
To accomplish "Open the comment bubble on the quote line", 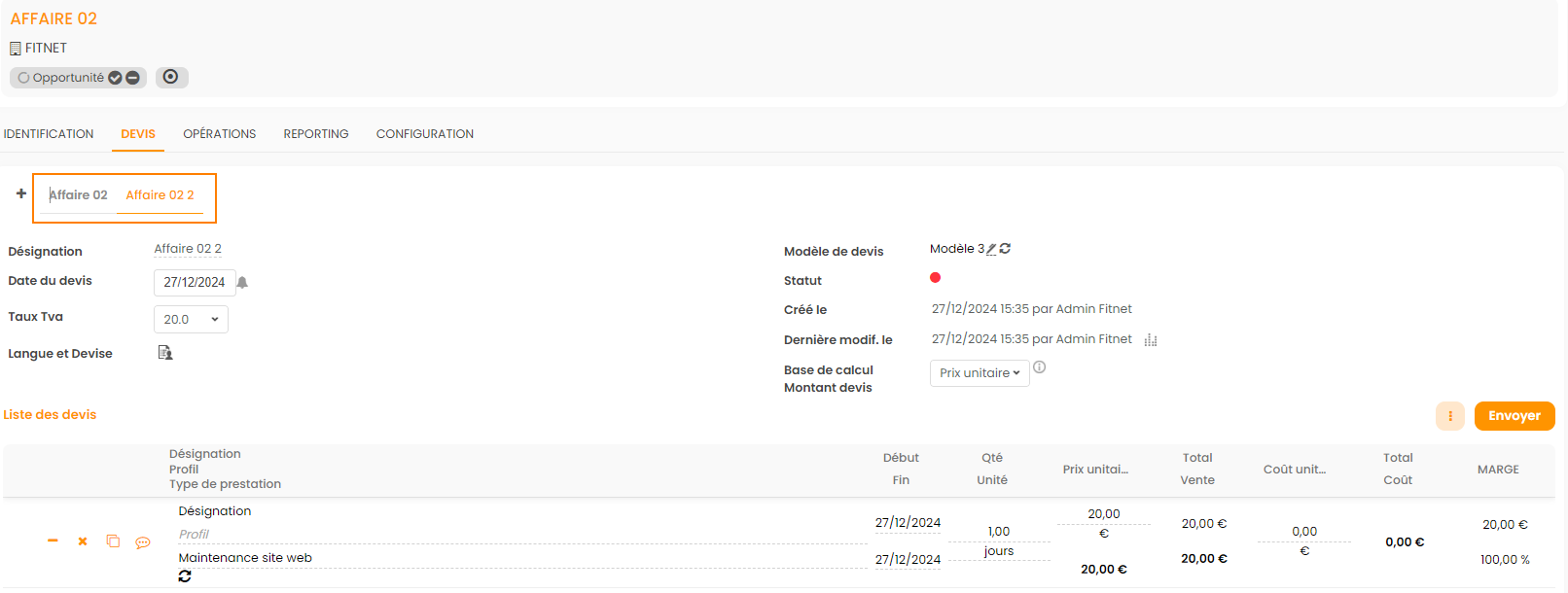I will coord(143,542).
